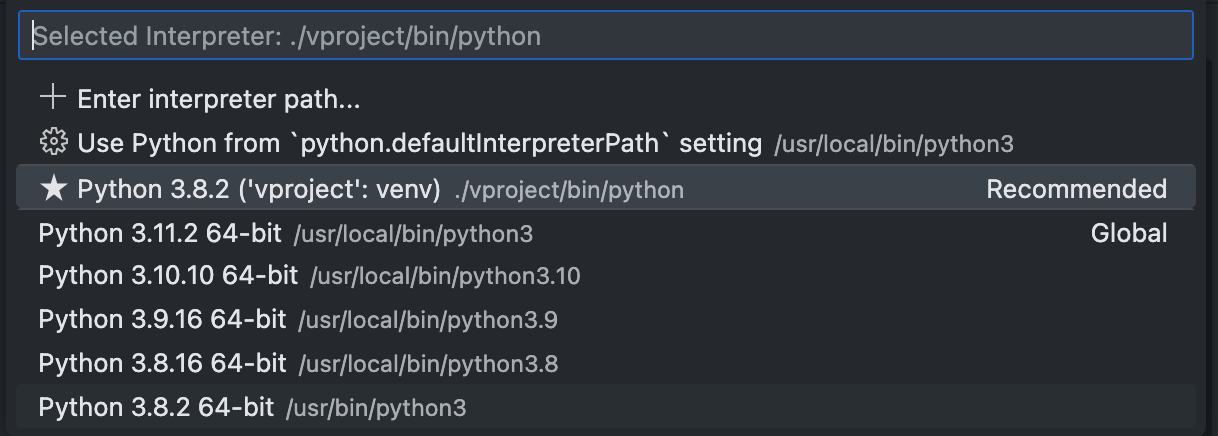Click the gear icon beside default interpreter setting
1218x436 pixels.
point(52,142)
